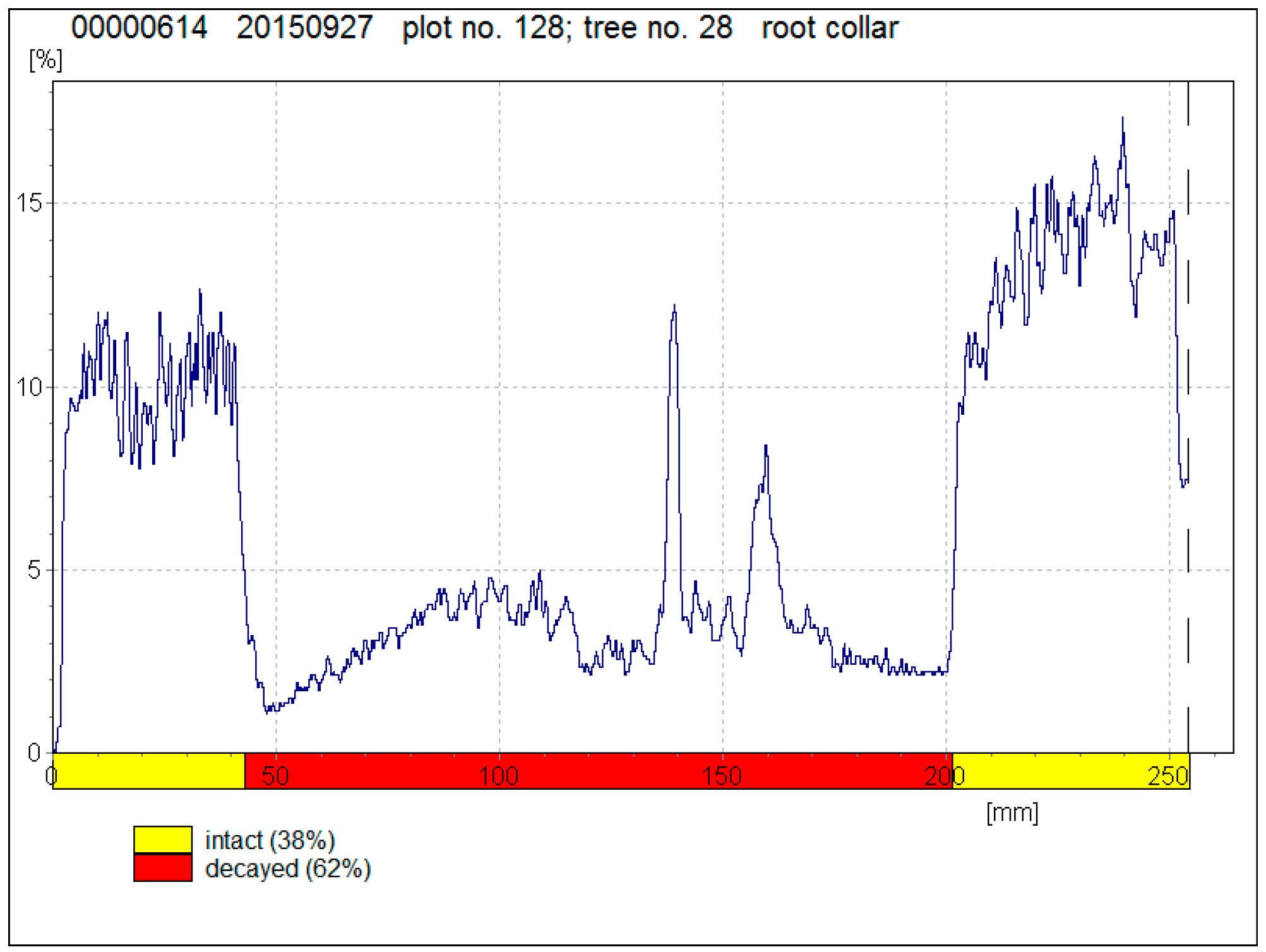
Task: Select the intact (38%) legend label
Action: coord(270,841)
